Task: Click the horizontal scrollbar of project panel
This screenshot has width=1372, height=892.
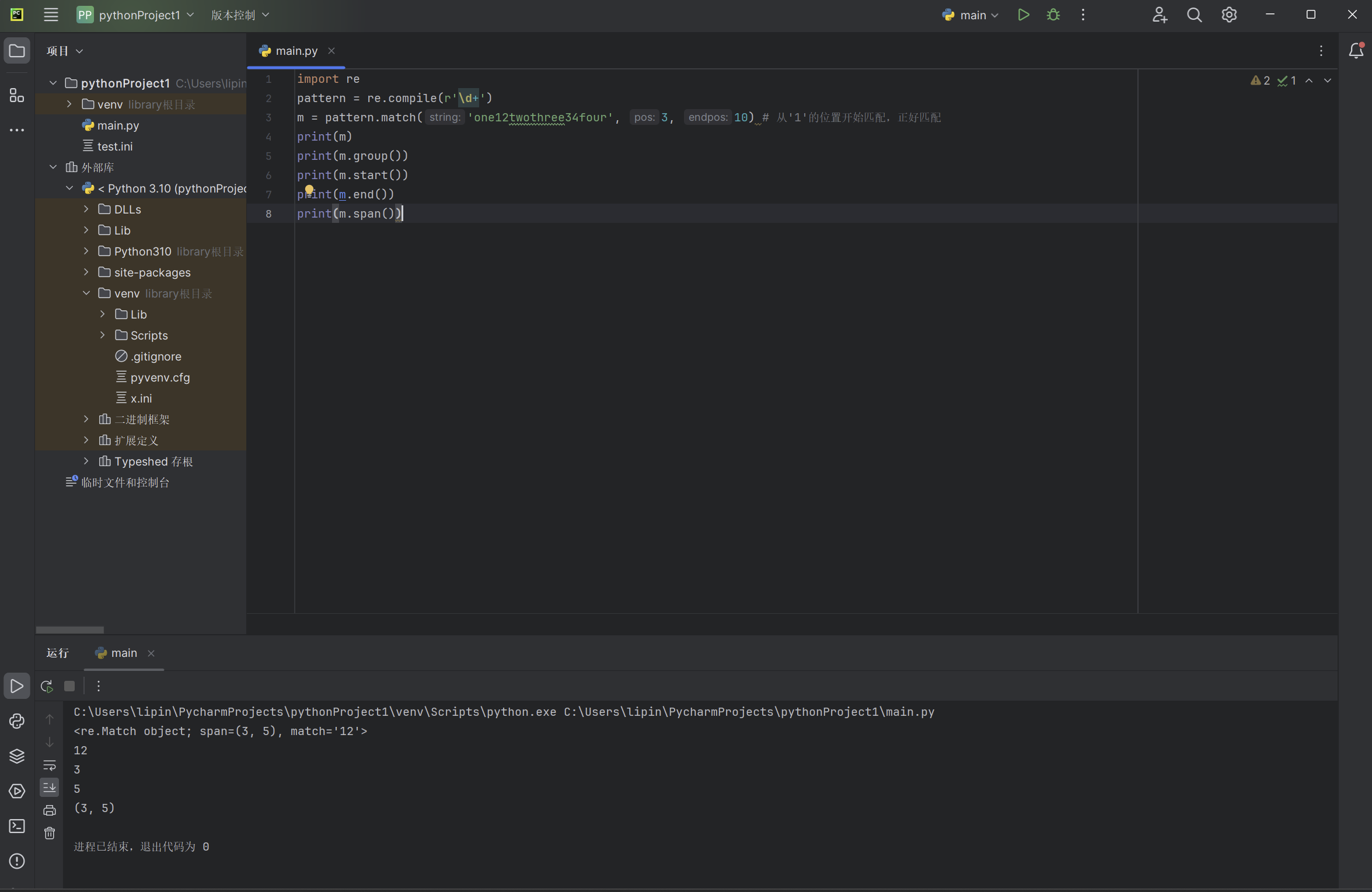Action: pyautogui.click(x=70, y=630)
